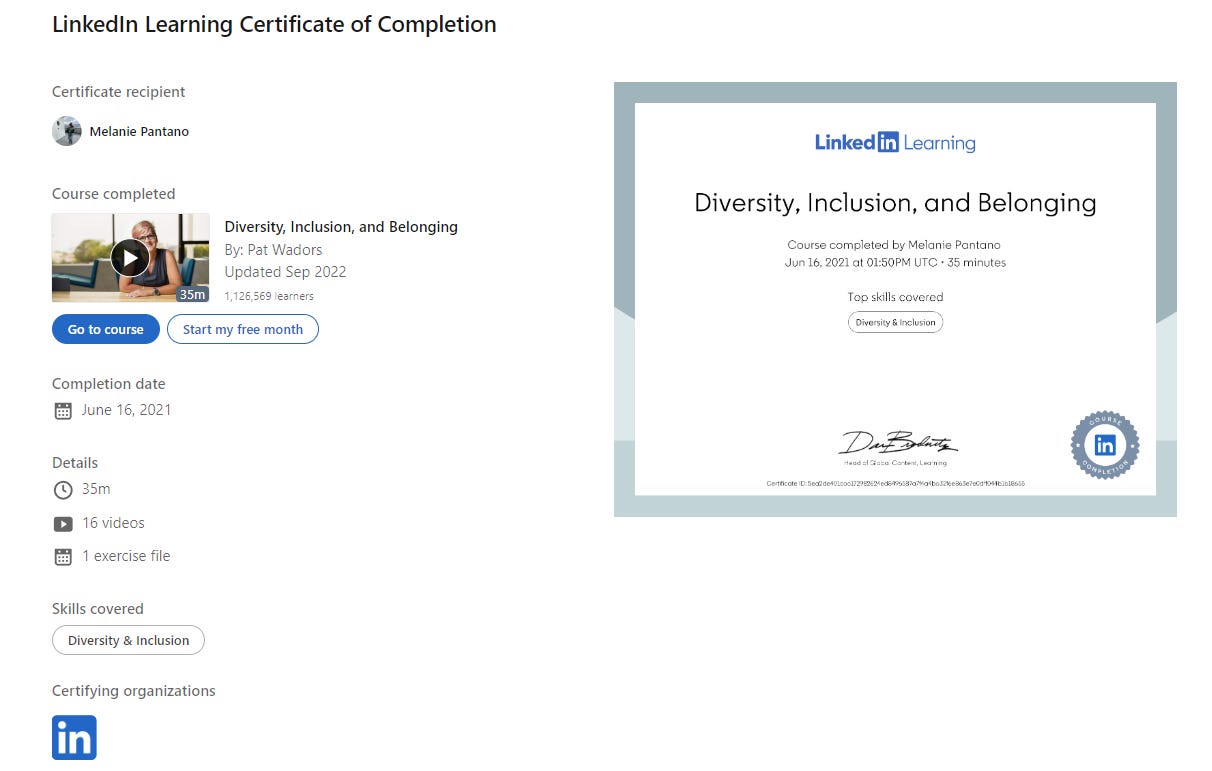
Task: Click the Certificate recipient label
Action: pyautogui.click(x=119, y=92)
